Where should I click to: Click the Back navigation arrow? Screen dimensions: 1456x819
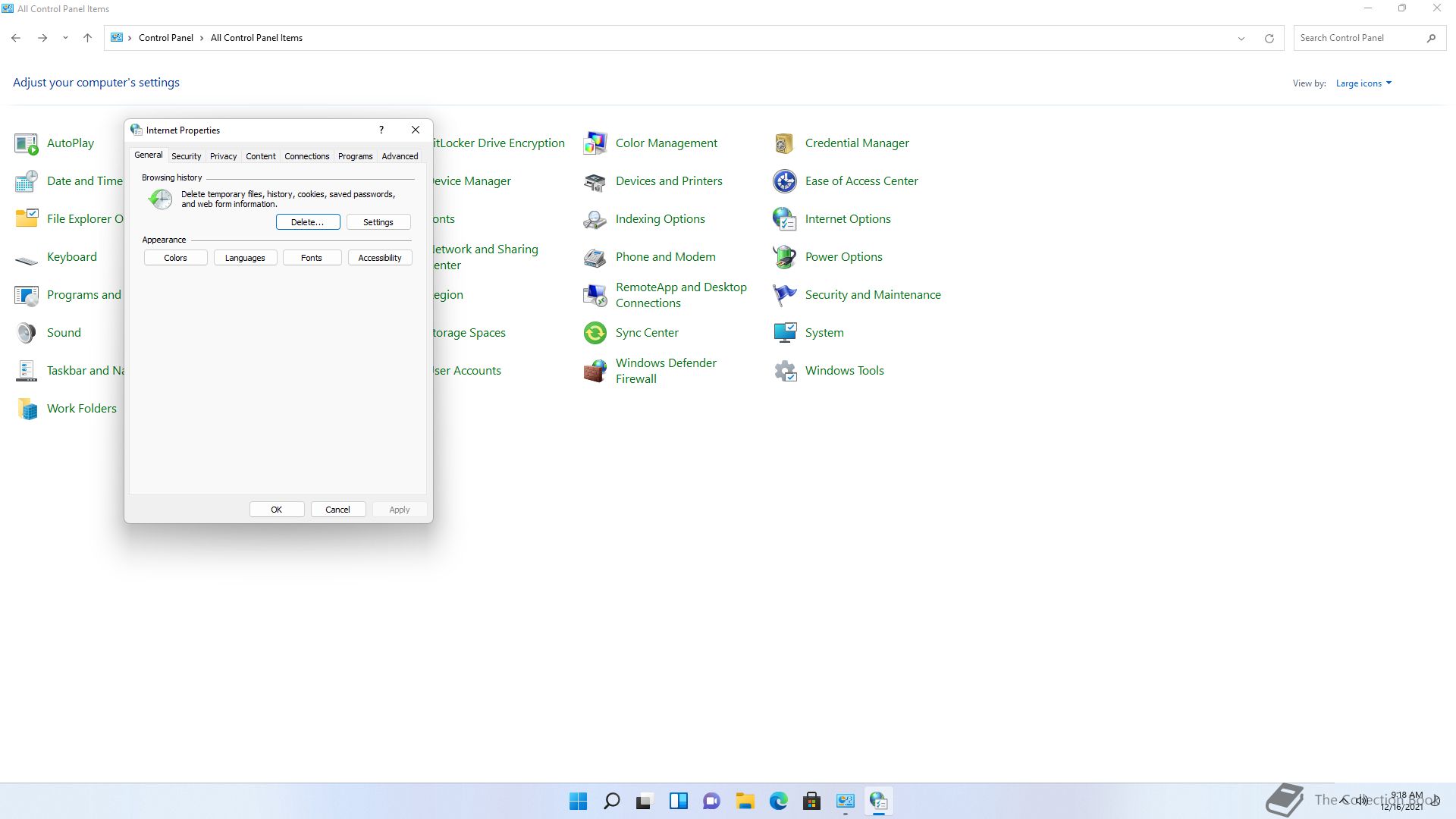16,38
